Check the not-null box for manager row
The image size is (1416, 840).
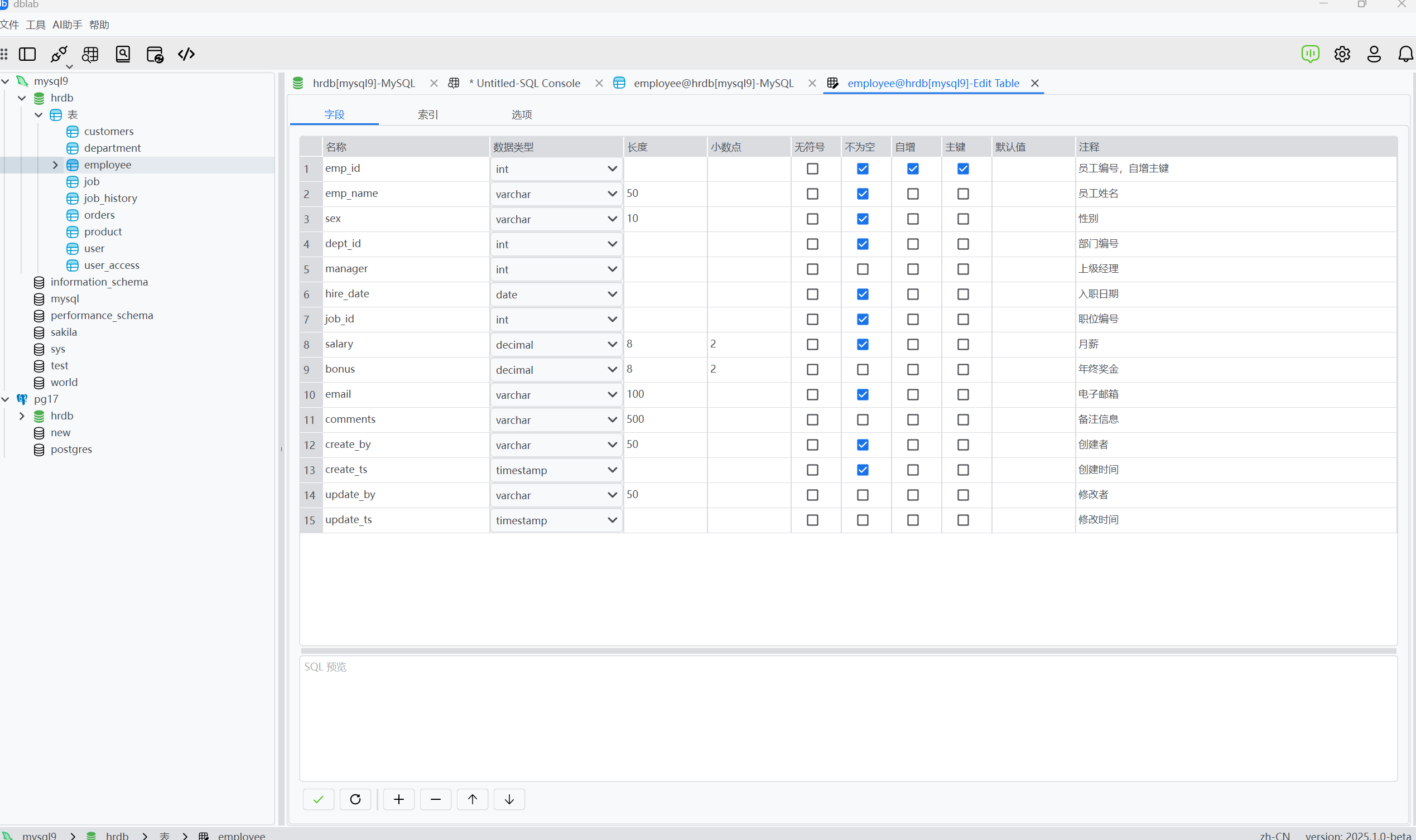click(863, 269)
